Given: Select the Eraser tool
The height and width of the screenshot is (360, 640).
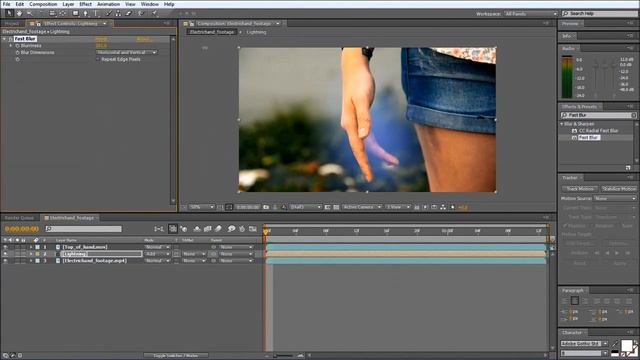Looking at the screenshot, I should 129,13.
